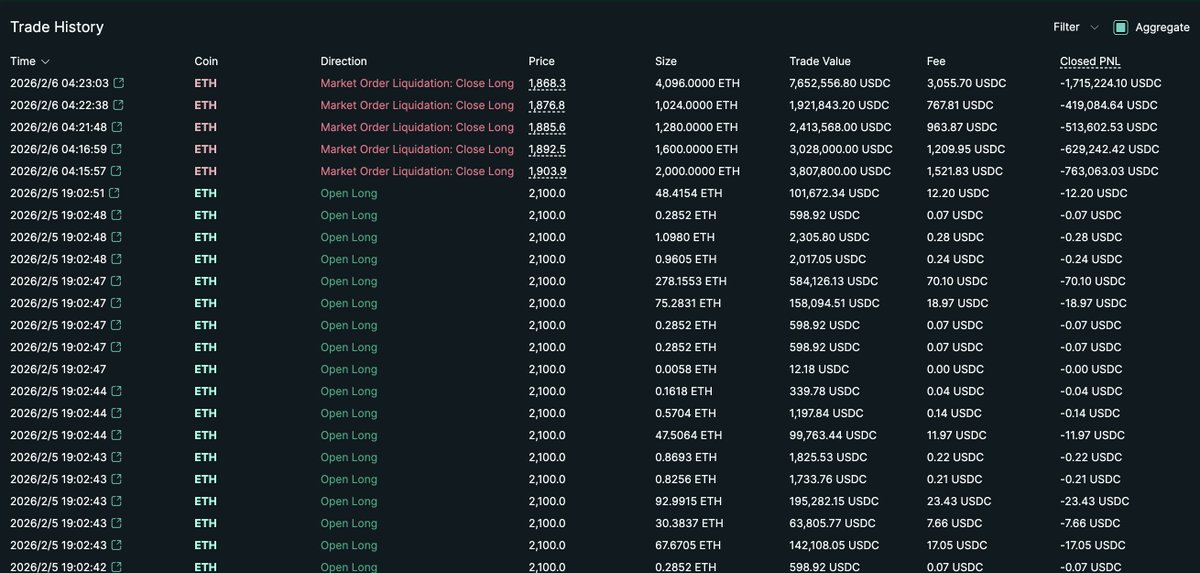Click the Closed PNL column header
Image resolution: width=1200 pixels, height=573 pixels.
(1091, 61)
